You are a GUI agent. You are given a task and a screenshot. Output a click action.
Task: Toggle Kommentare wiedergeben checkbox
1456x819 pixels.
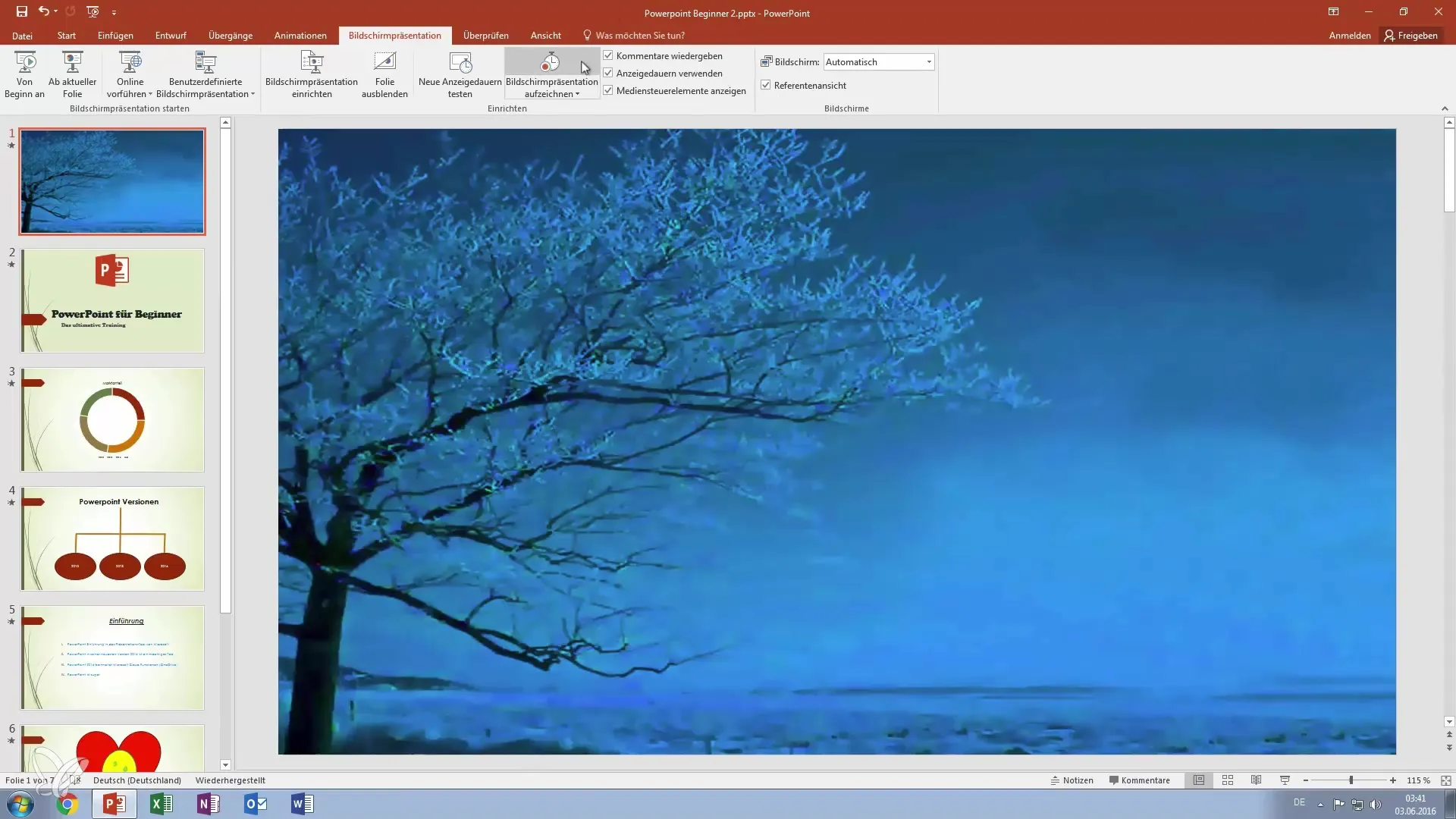point(608,55)
